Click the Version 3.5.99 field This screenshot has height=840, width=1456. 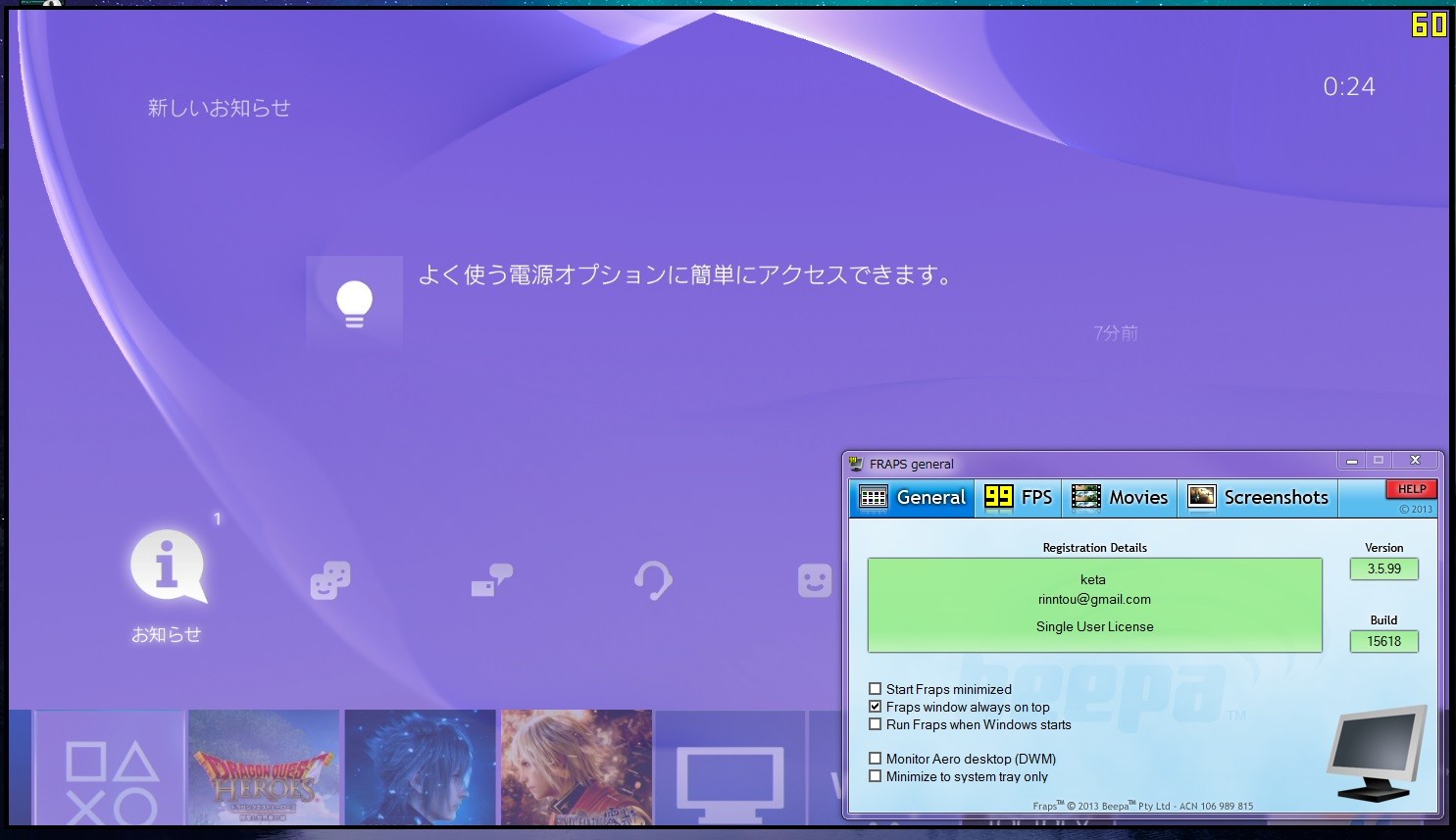[1384, 568]
